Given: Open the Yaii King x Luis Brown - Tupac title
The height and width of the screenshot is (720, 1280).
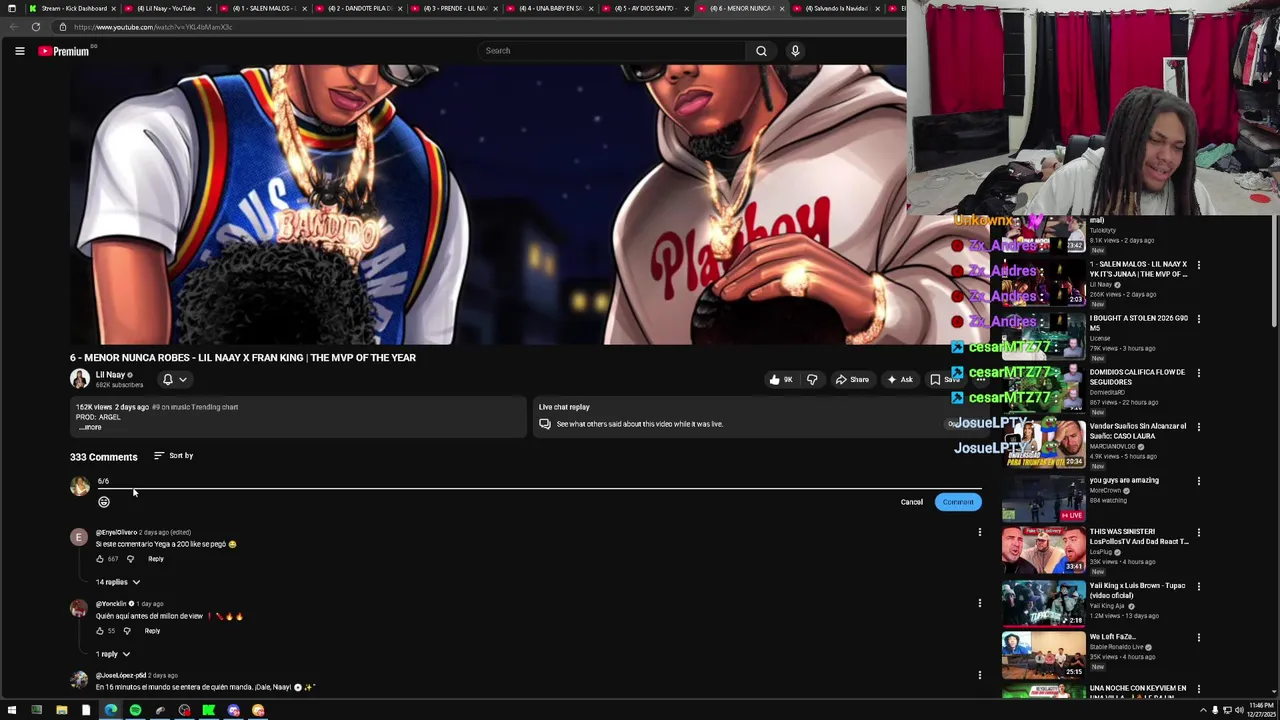Looking at the screenshot, I should click(1137, 591).
